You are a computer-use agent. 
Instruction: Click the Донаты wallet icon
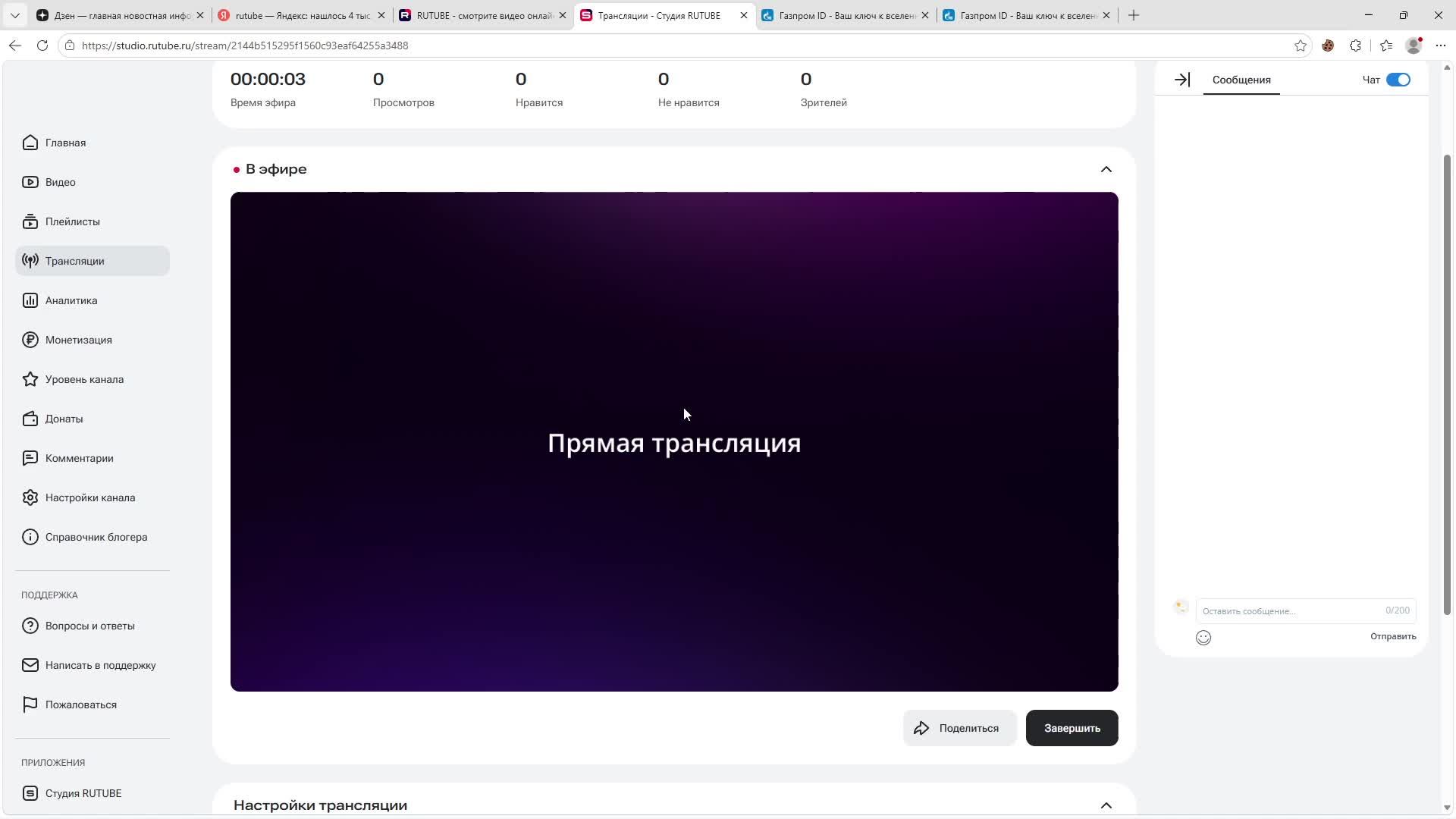pyautogui.click(x=30, y=419)
